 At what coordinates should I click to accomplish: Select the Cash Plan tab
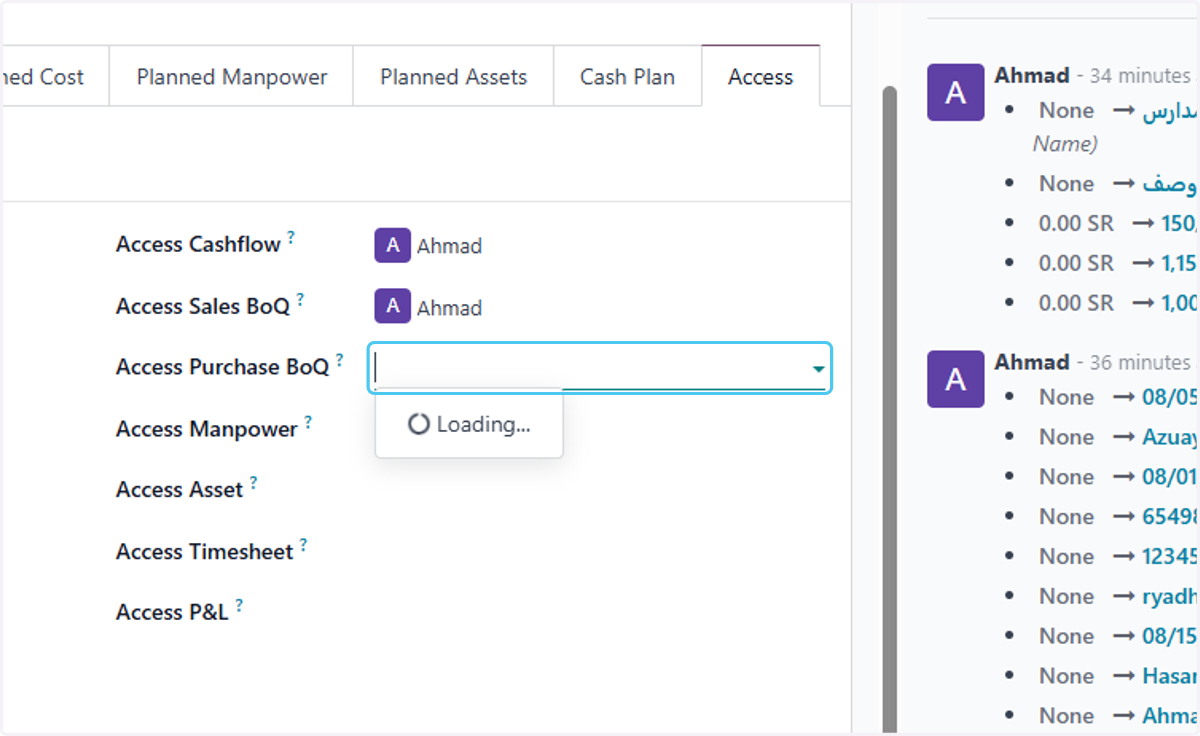pyautogui.click(x=627, y=76)
